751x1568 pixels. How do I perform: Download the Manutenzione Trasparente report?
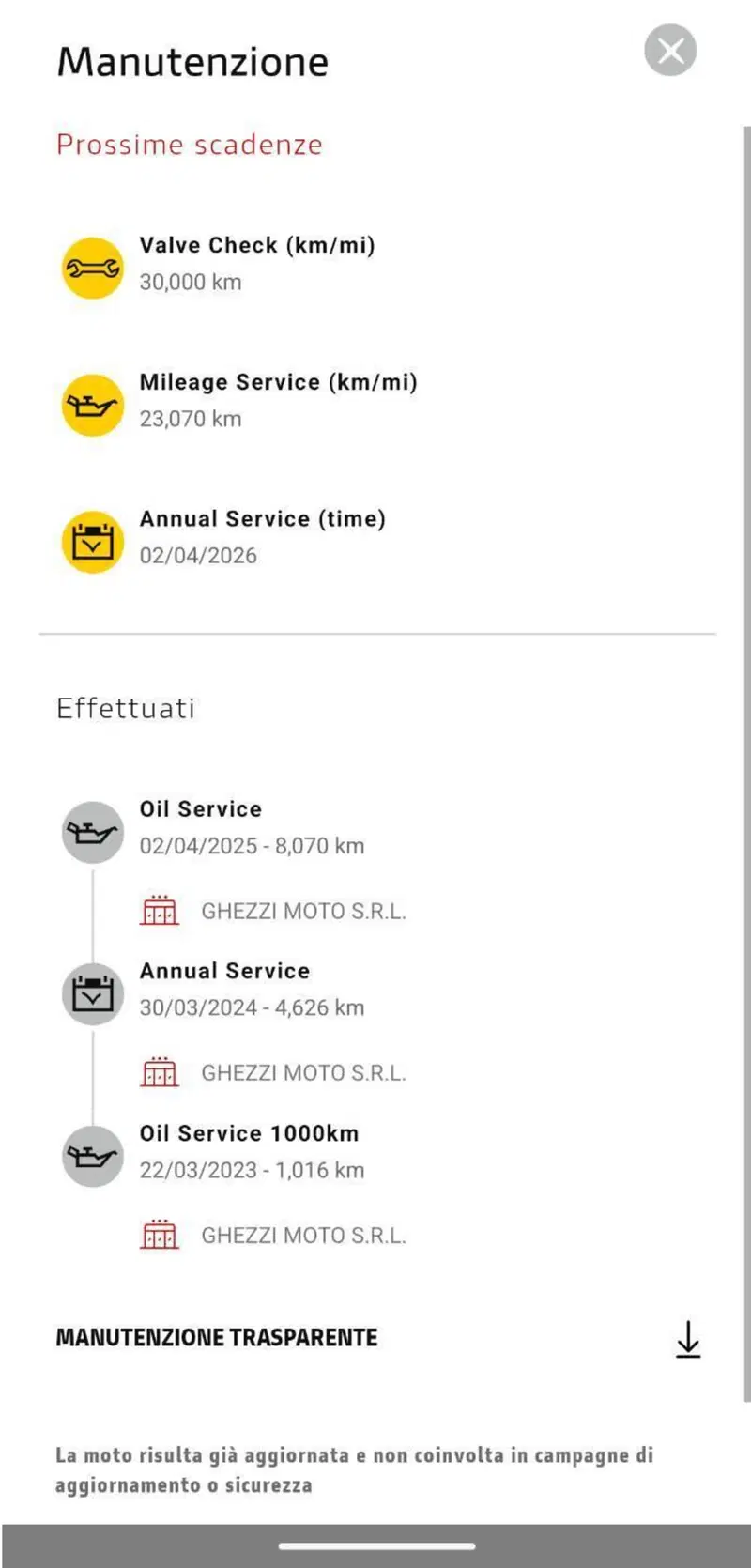tap(688, 1339)
